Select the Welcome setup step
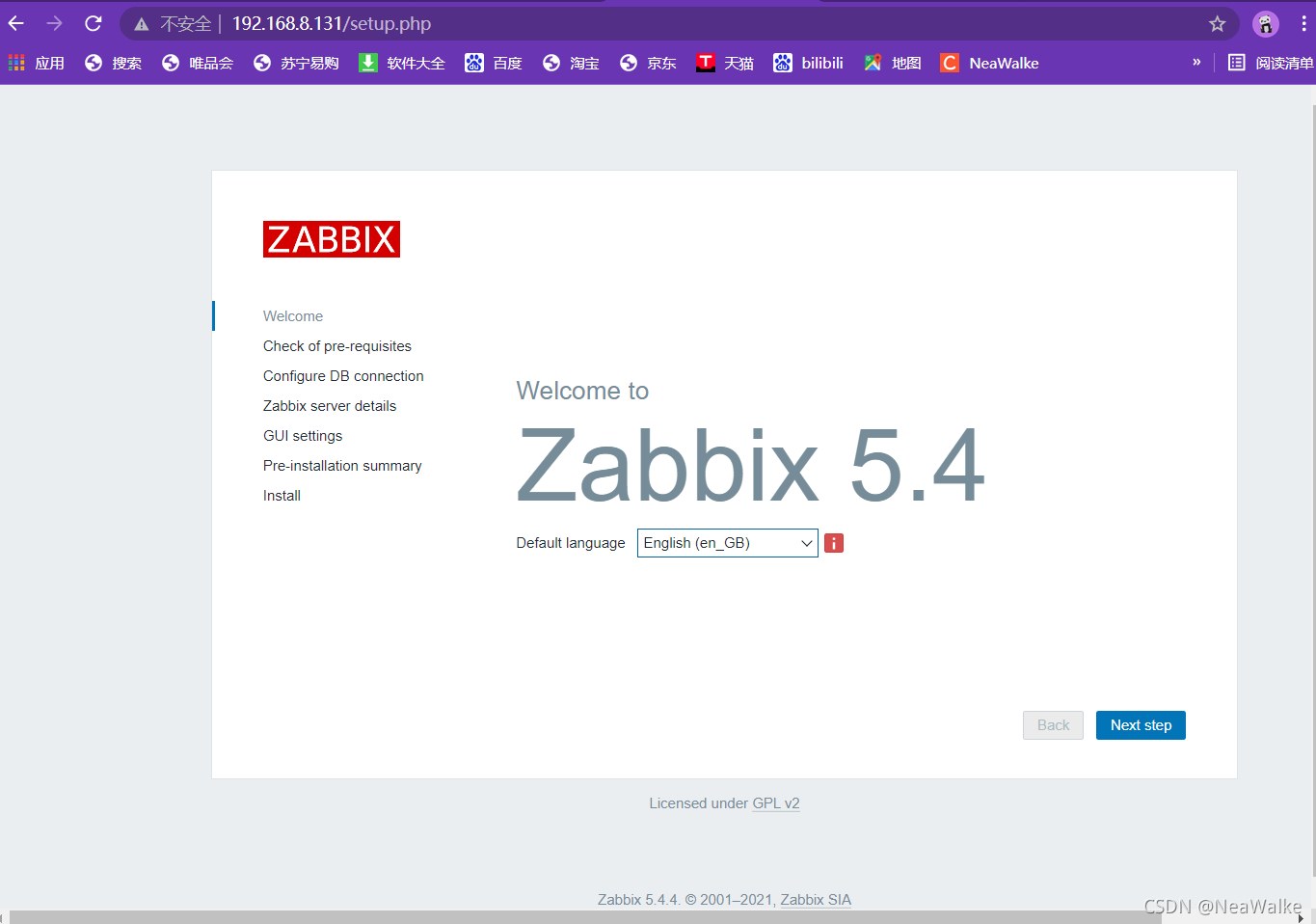Viewport: 1316px width, 924px height. 293,316
